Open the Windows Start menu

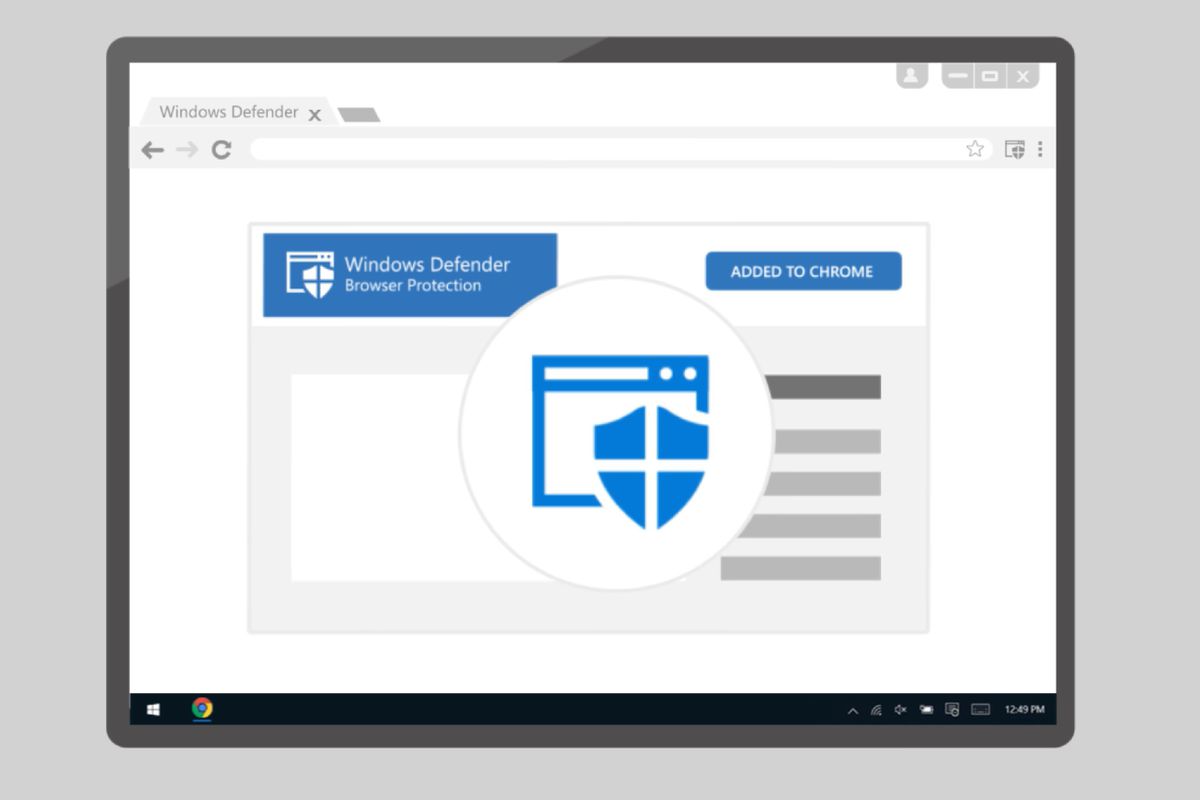click(153, 710)
